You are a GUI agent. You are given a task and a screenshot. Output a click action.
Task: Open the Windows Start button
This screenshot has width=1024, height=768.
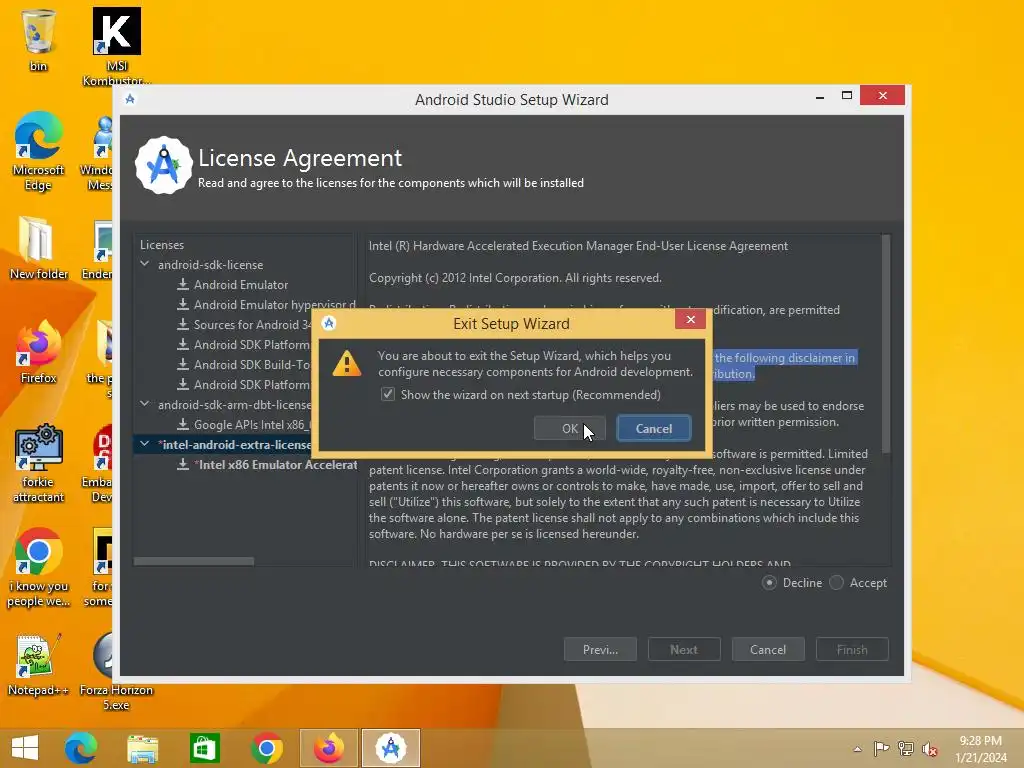(25, 748)
